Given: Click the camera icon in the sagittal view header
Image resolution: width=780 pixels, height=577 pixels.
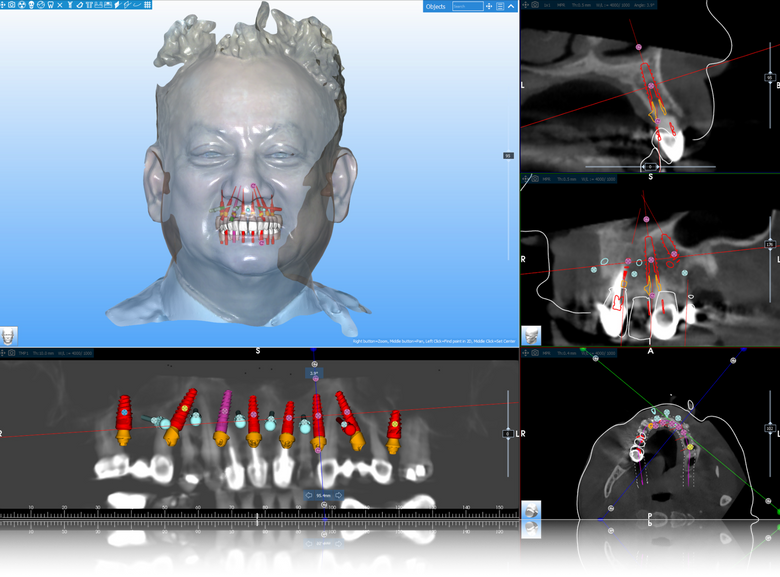Looking at the screenshot, I should pyautogui.click(x=535, y=6).
